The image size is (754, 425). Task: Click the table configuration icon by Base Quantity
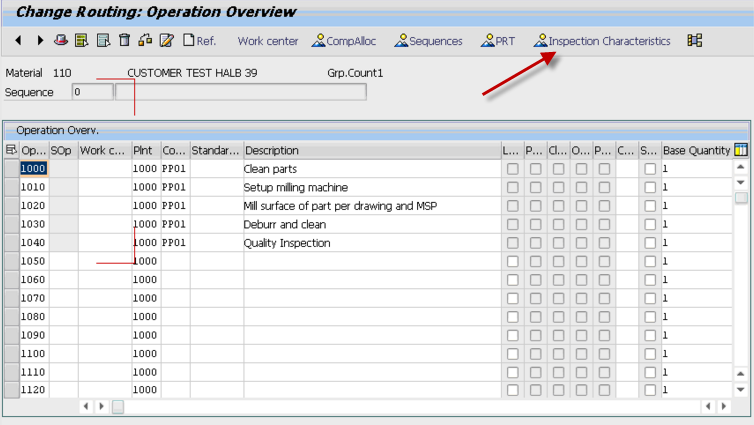tap(741, 150)
